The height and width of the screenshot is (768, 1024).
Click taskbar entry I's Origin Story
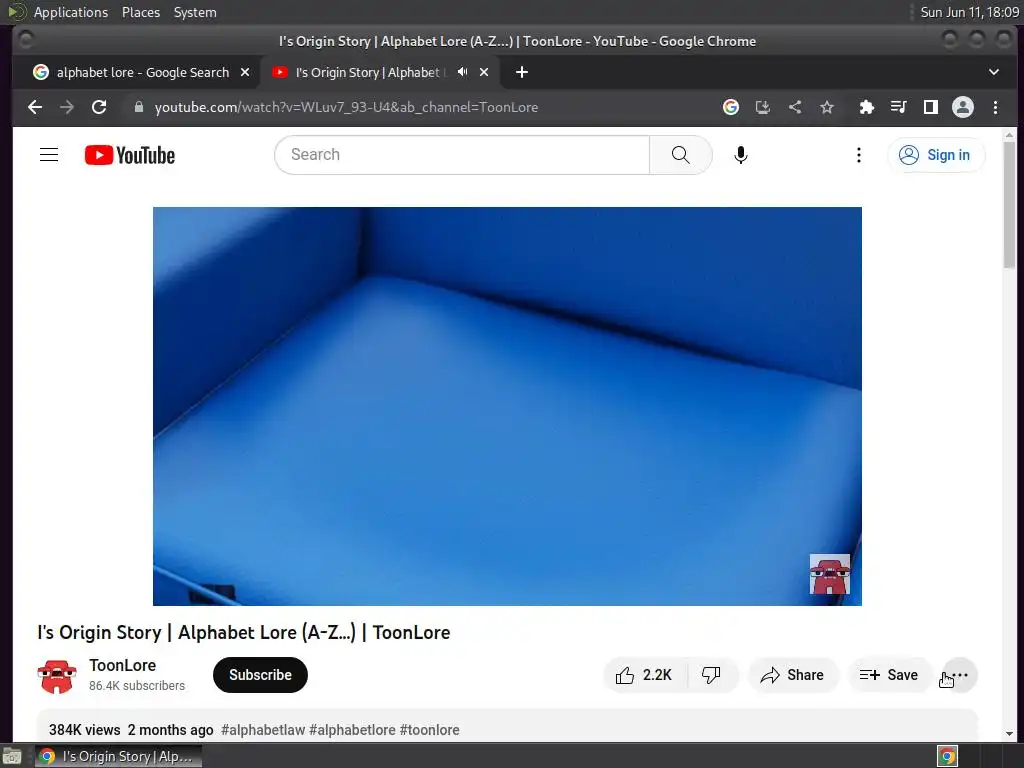point(118,756)
